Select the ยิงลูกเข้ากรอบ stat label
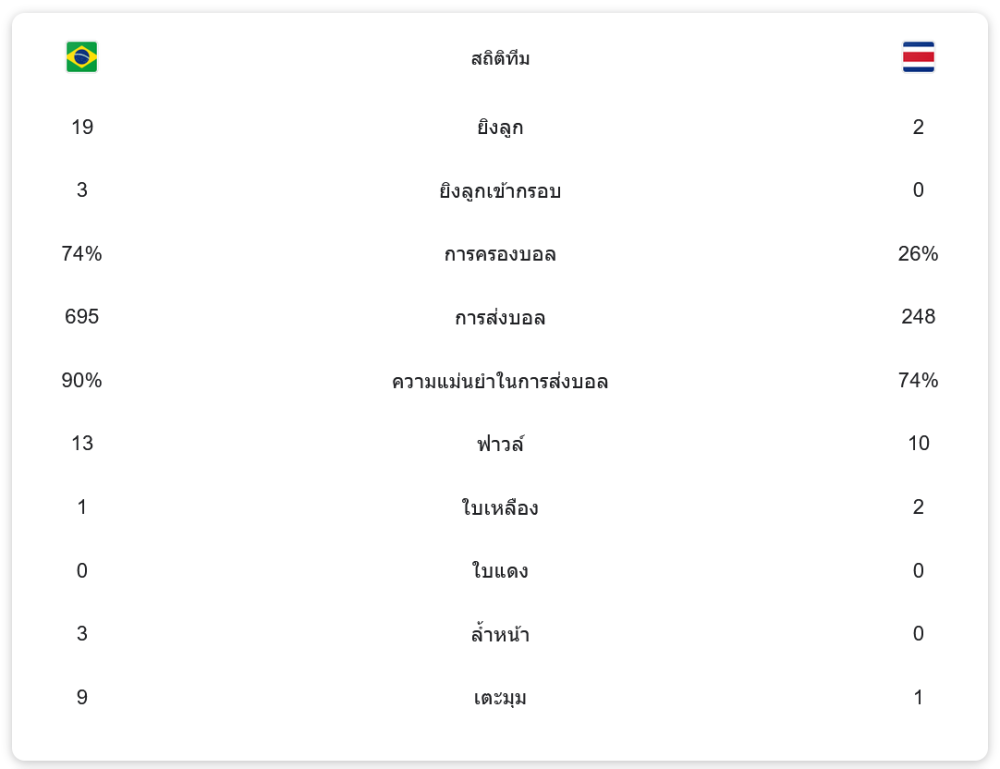This screenshot has width=1000, height=769. (x=500, y=191)
